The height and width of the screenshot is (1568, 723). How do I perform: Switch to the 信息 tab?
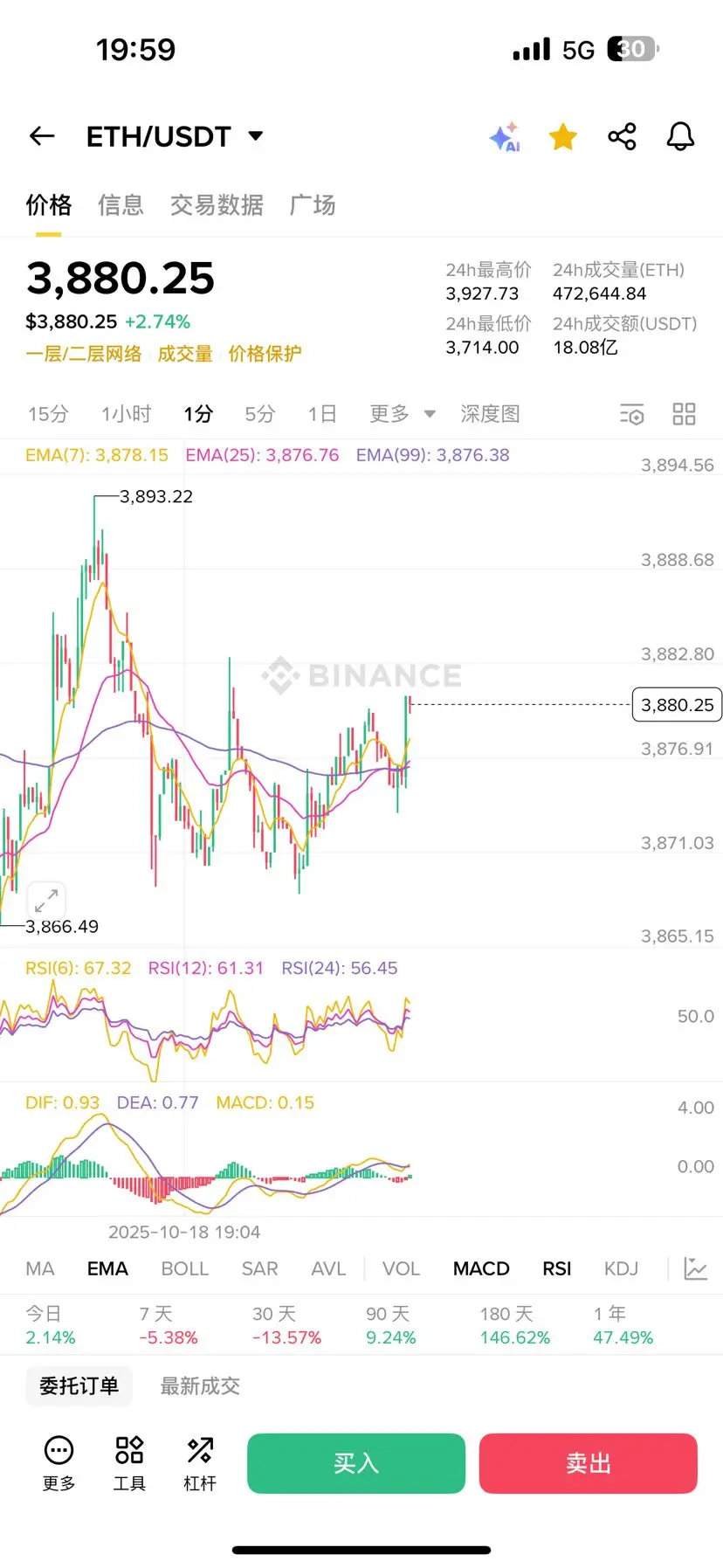pos(120,205)
